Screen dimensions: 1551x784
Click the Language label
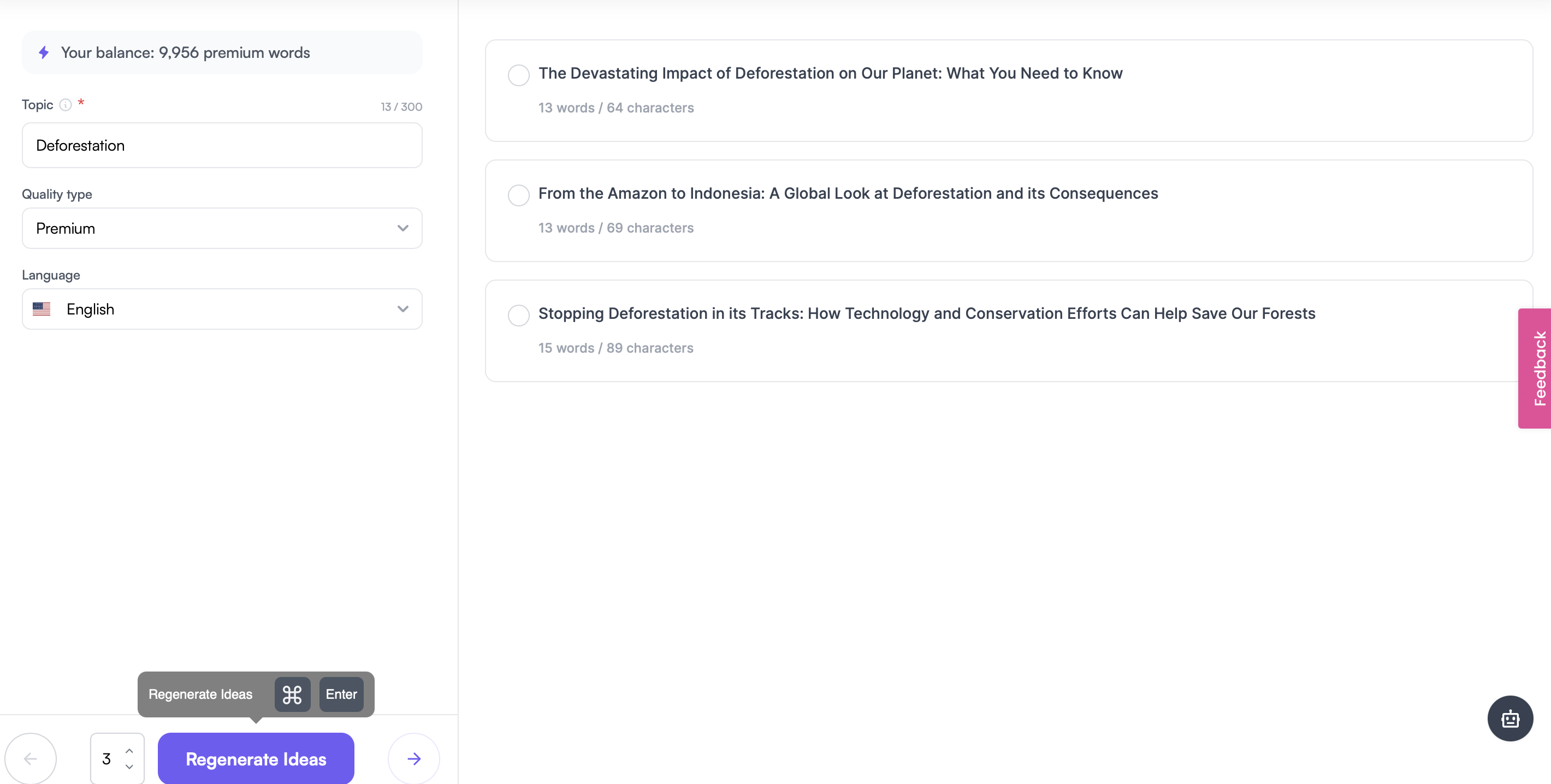click(51, 275)
